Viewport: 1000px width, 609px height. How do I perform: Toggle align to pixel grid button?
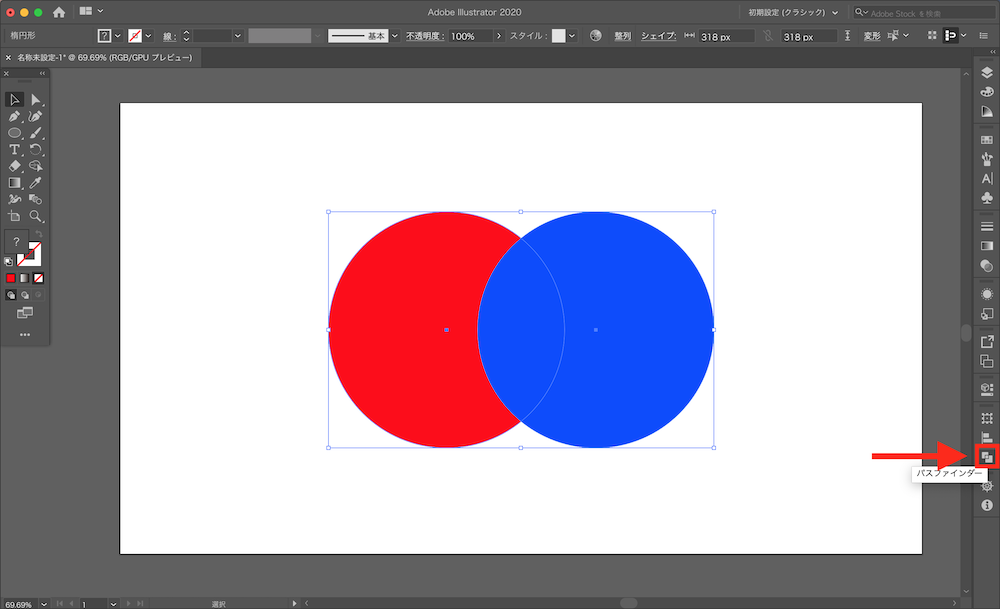[x=932, y=36]
